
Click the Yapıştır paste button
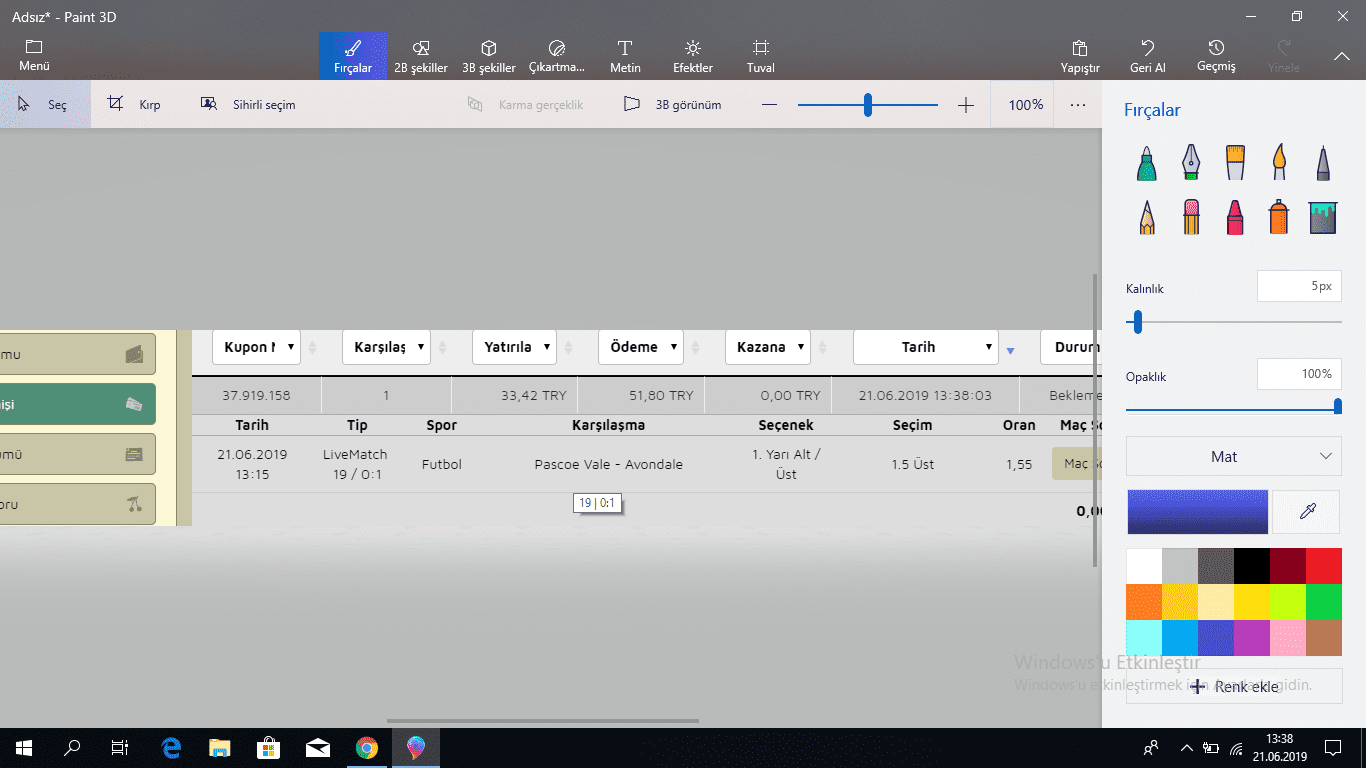click(x=1080, y=56)
